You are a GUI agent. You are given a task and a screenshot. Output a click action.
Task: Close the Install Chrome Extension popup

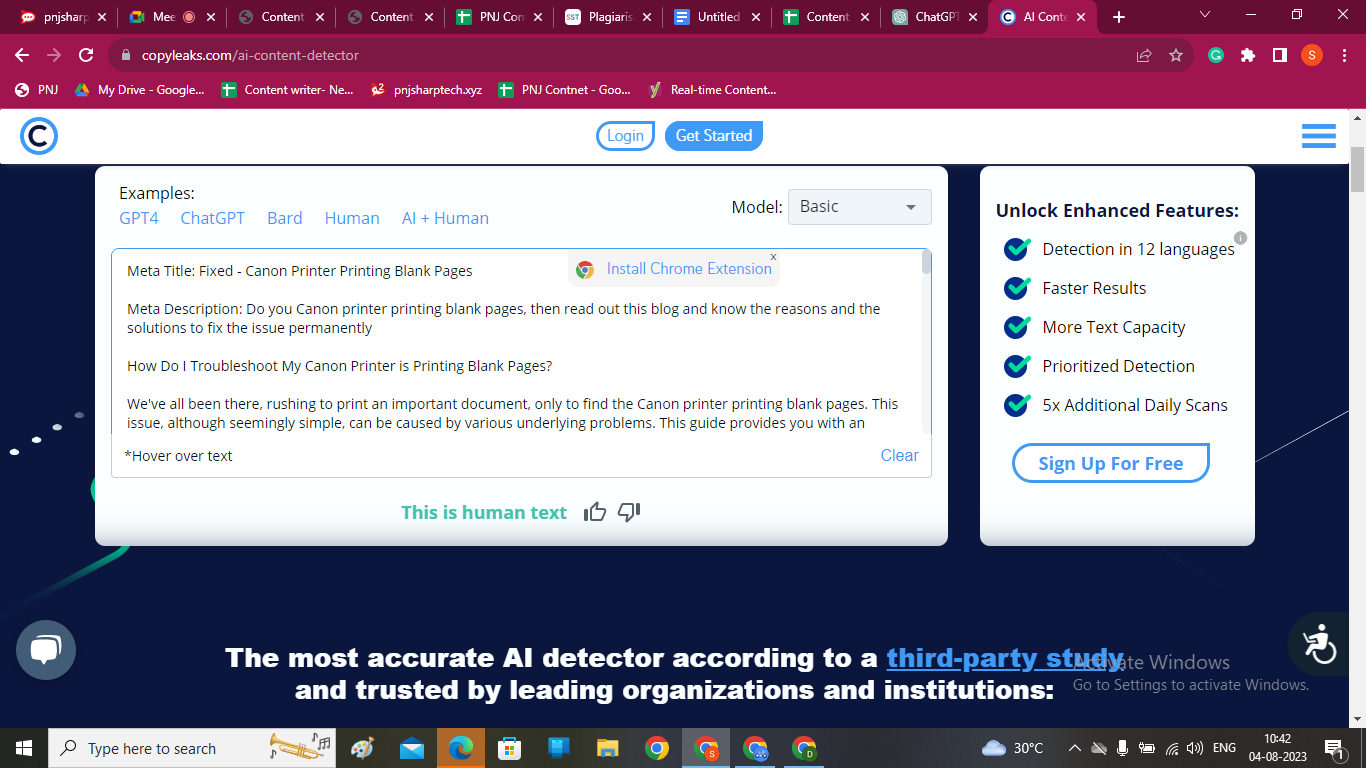point(773,257)
